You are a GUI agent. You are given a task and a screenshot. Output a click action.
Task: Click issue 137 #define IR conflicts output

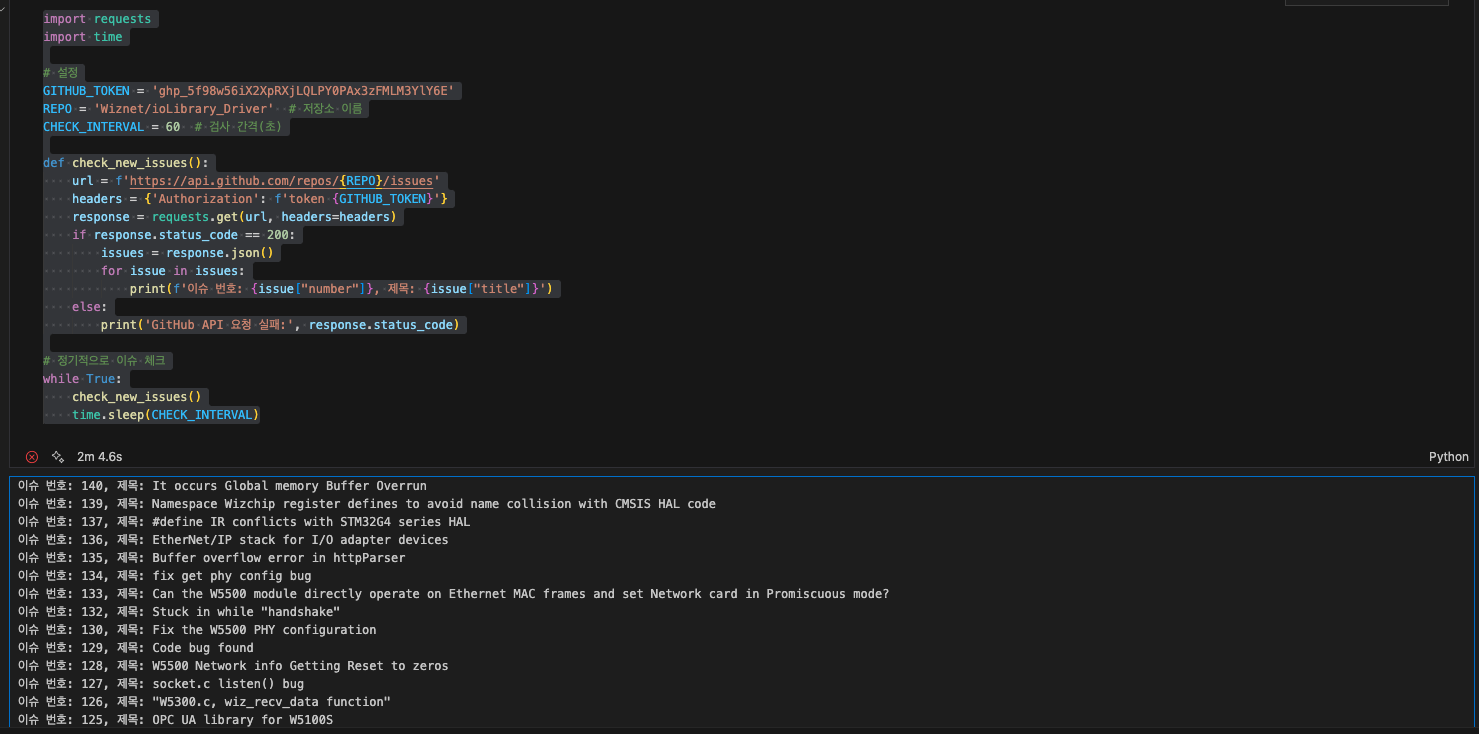(244, 522)
